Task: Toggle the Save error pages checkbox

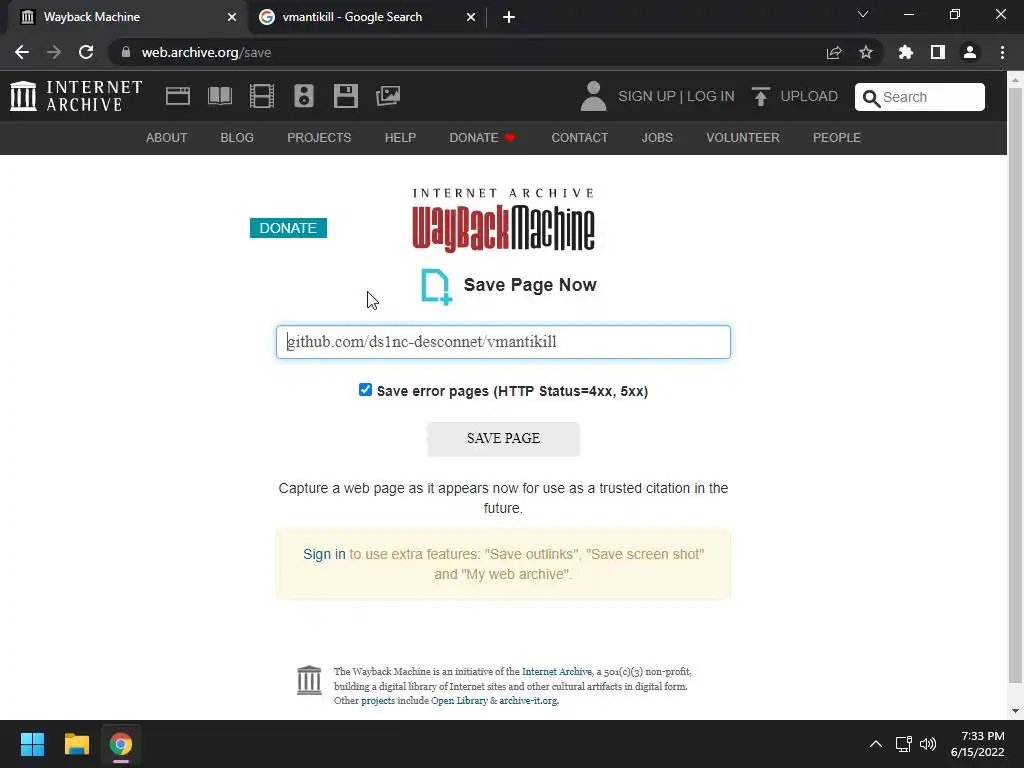Action: (365, 390)
